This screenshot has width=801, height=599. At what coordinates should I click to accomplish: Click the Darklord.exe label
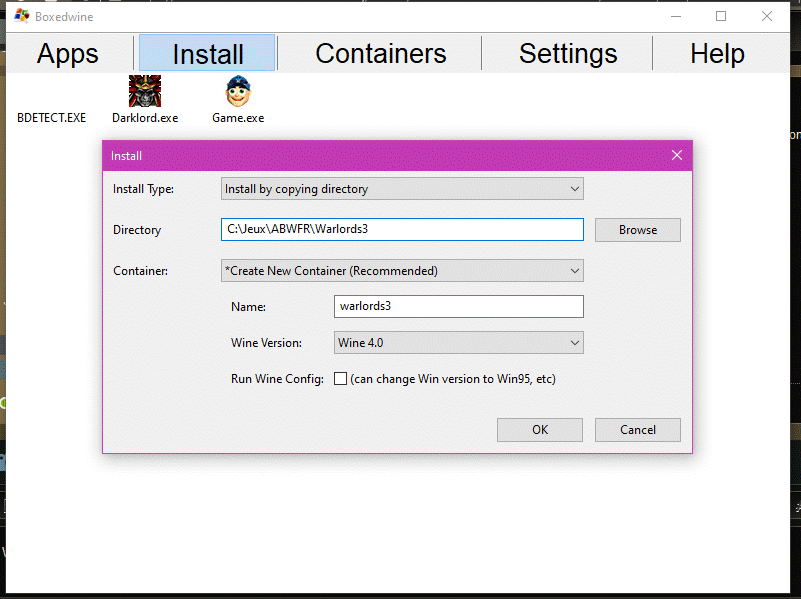[x=145, y=118]
